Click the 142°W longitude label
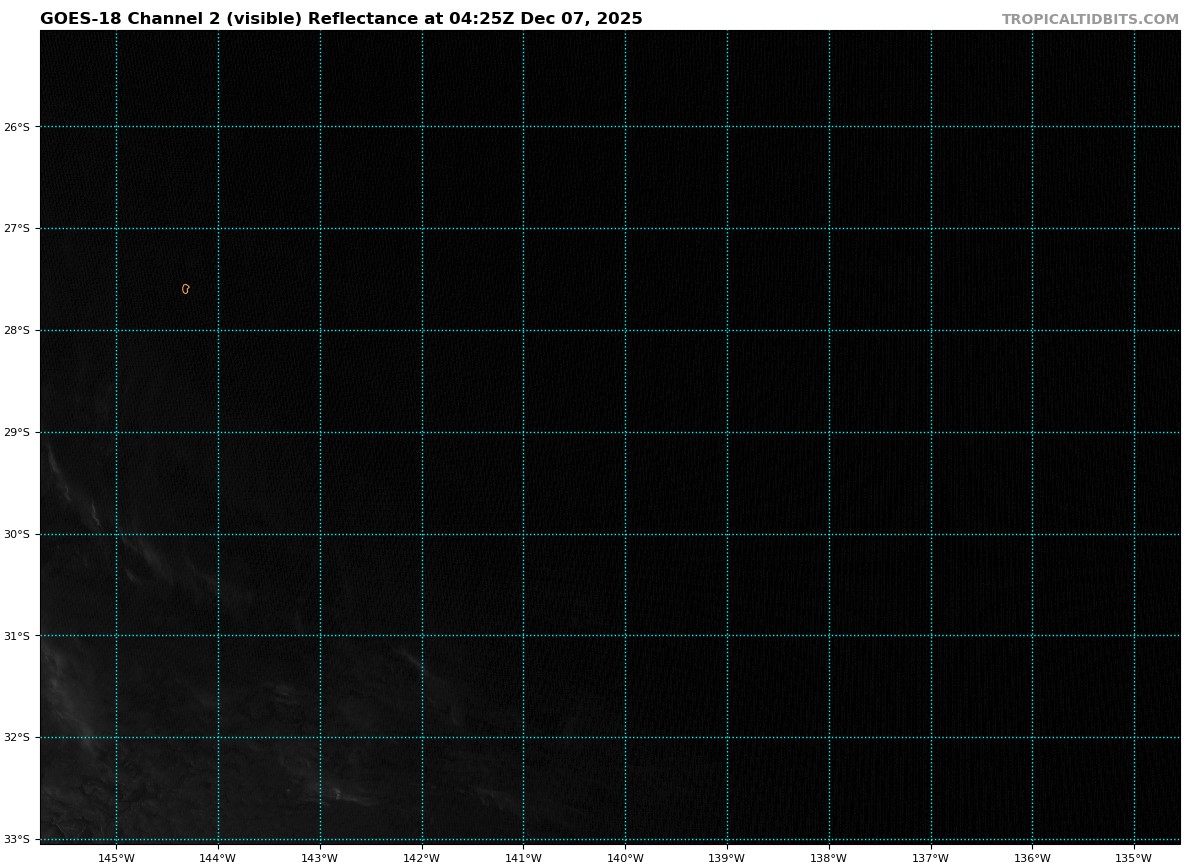1200x867 pixels. pos(422,858)
